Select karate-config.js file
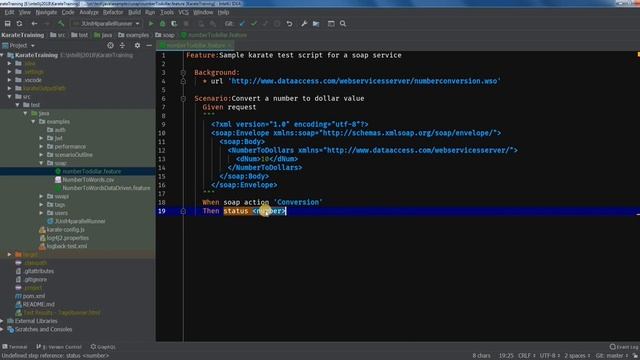The image size is (640, 360). 65,230
